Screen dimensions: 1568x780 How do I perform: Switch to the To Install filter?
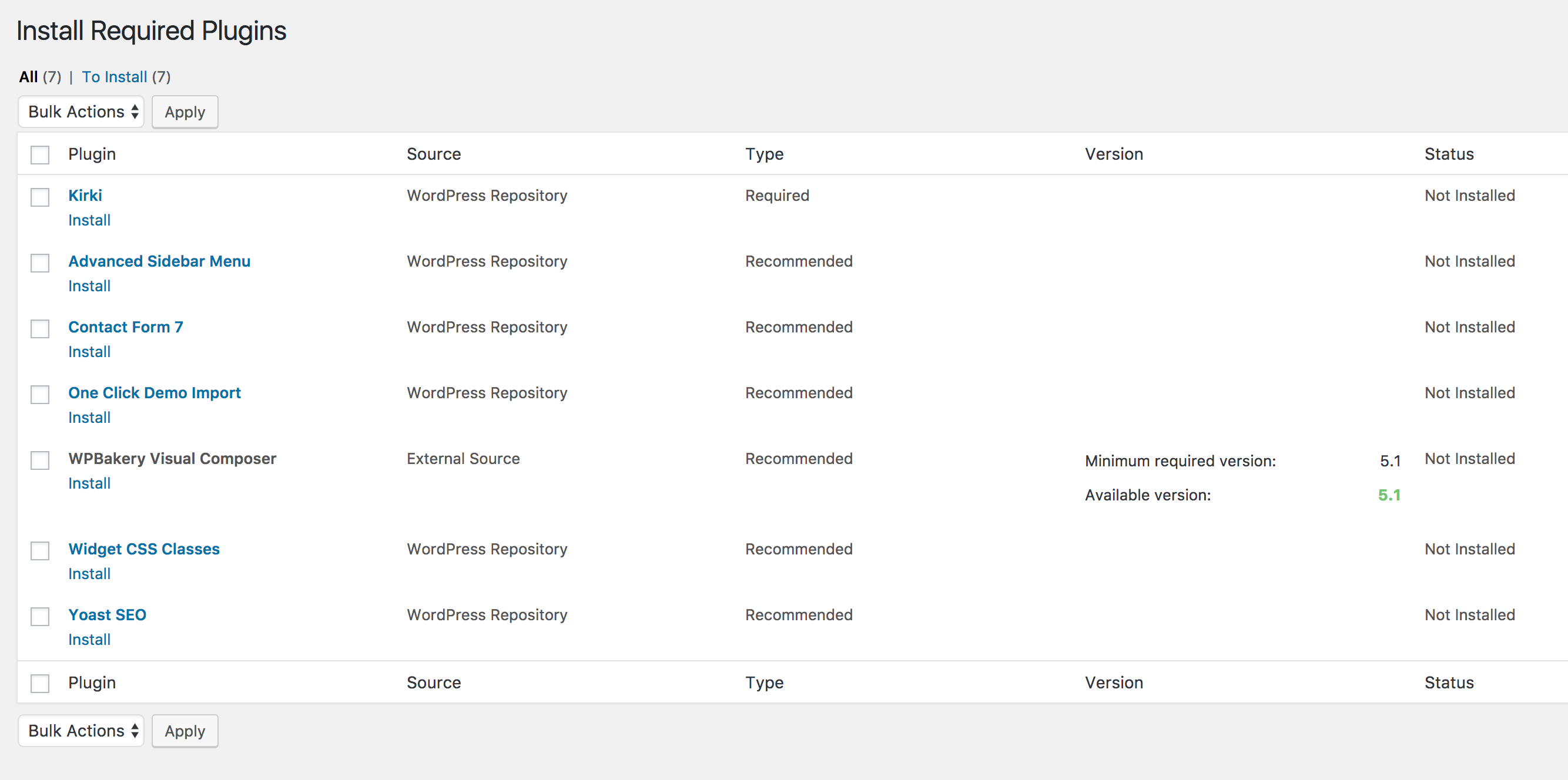(115, 78)
